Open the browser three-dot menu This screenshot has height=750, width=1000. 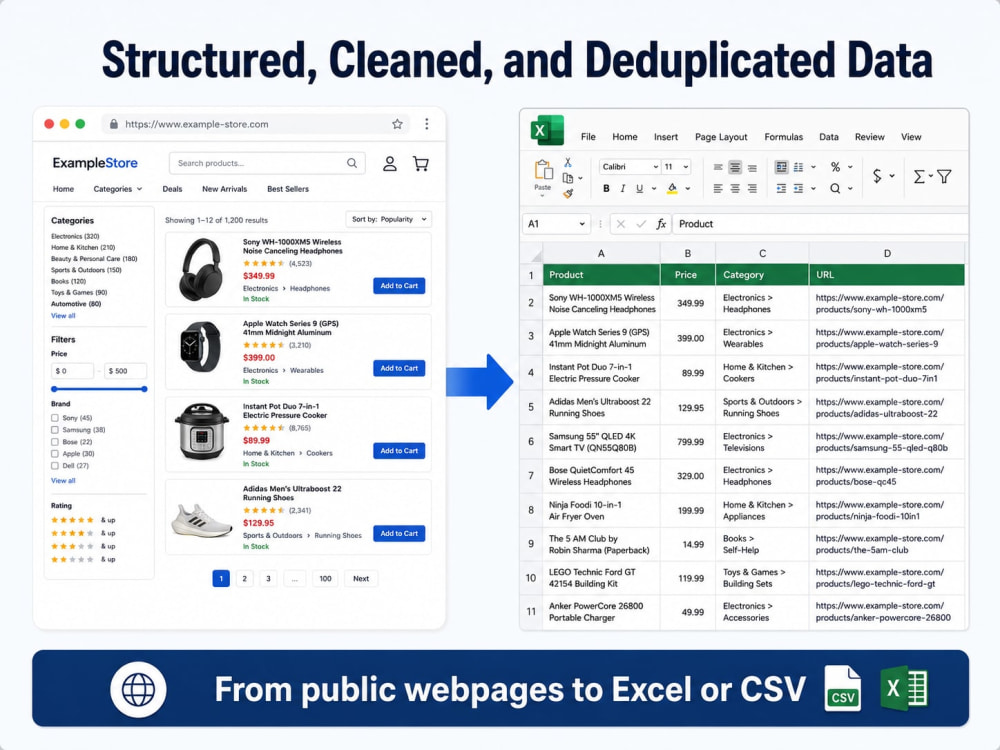click(x=427, y=124)
